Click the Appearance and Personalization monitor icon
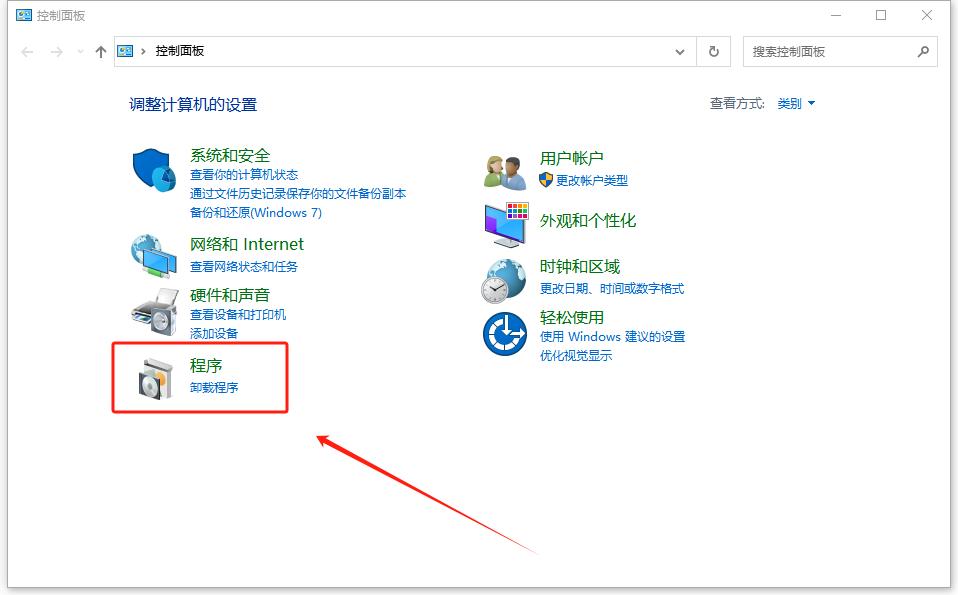 click(505, 224)
